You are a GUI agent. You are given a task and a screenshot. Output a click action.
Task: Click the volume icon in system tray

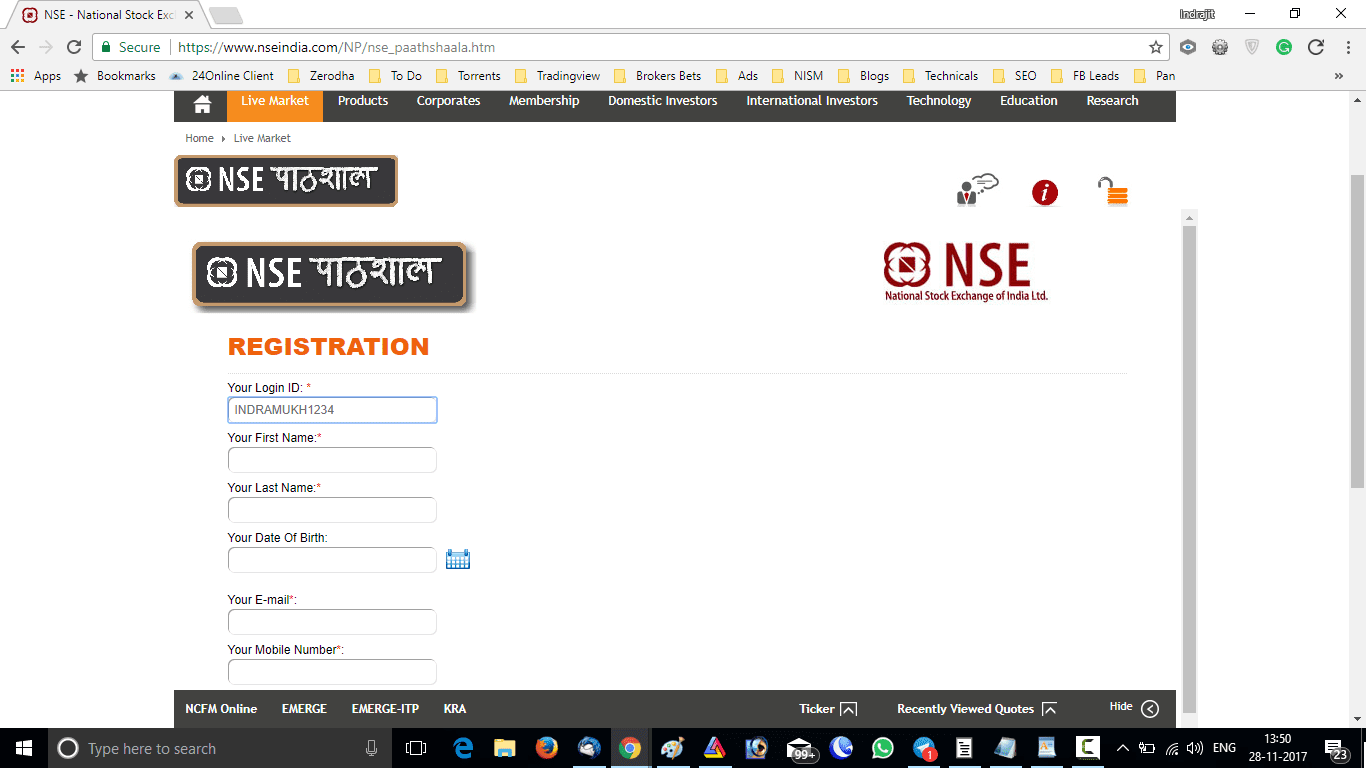[1194, 748]
